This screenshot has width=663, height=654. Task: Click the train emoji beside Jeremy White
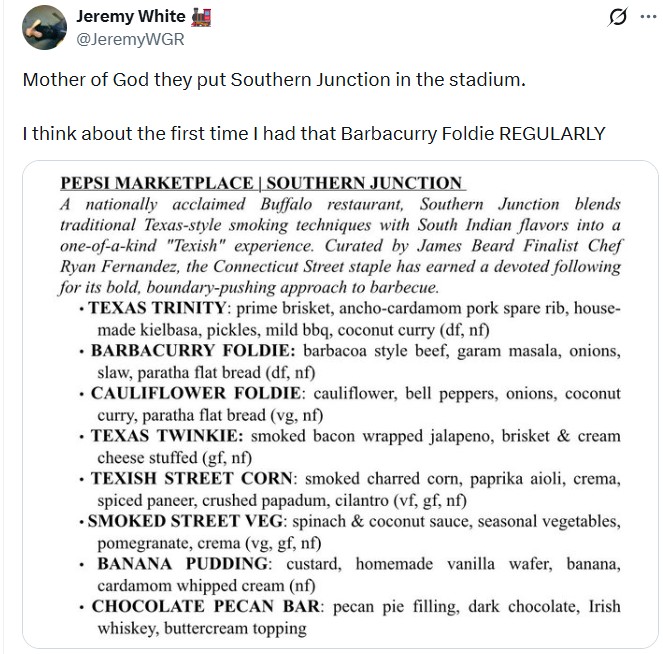[x=201, y=17]
